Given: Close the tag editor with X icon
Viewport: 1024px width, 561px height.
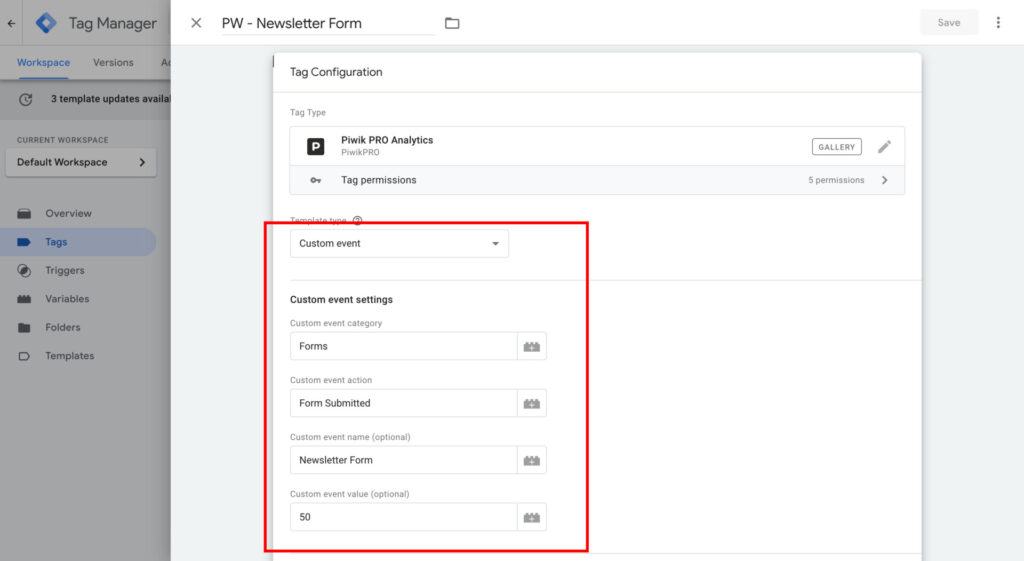Looking at the screenshot, I should pyautogui.click(x=196, y=23).
